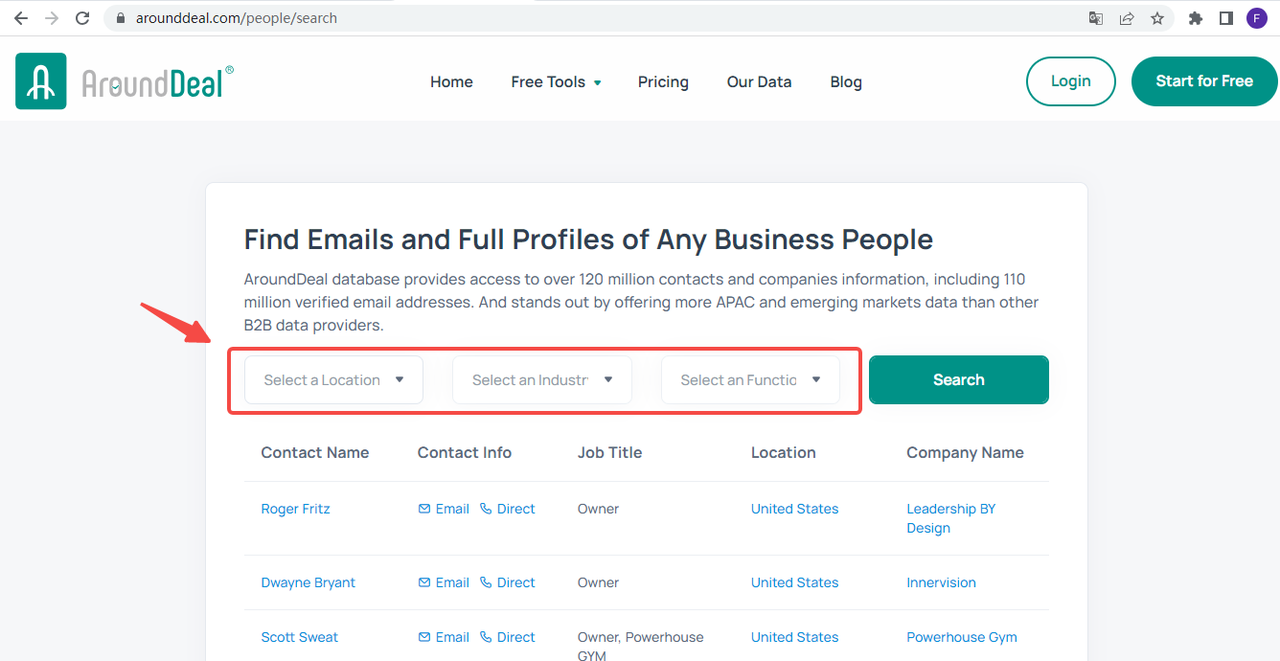
Task: Go to the Pricing page
Action: (663, 82)
